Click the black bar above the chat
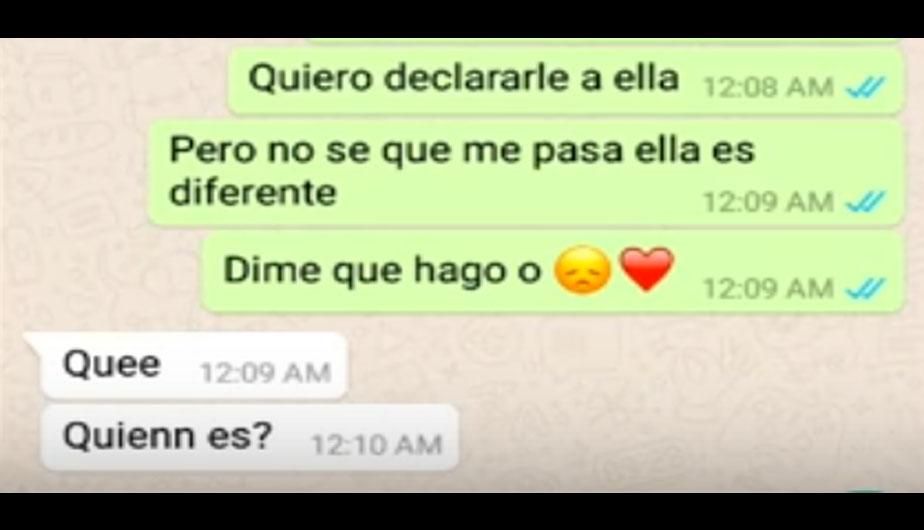Image resolution: width=924 pixels, height=530 pixels. pyautogui.click(x=462, y=19)
